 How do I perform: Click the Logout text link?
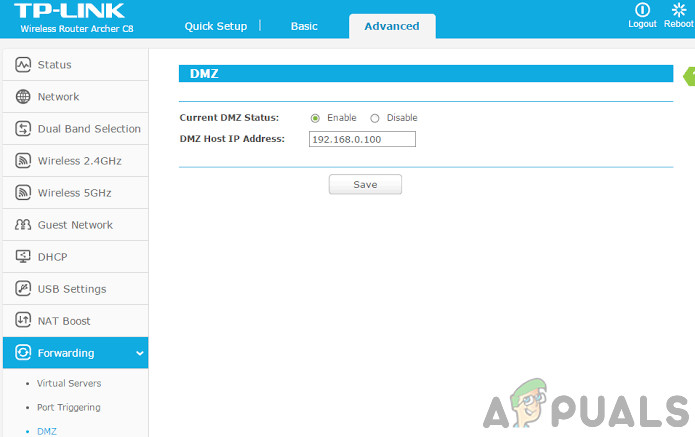642,24
